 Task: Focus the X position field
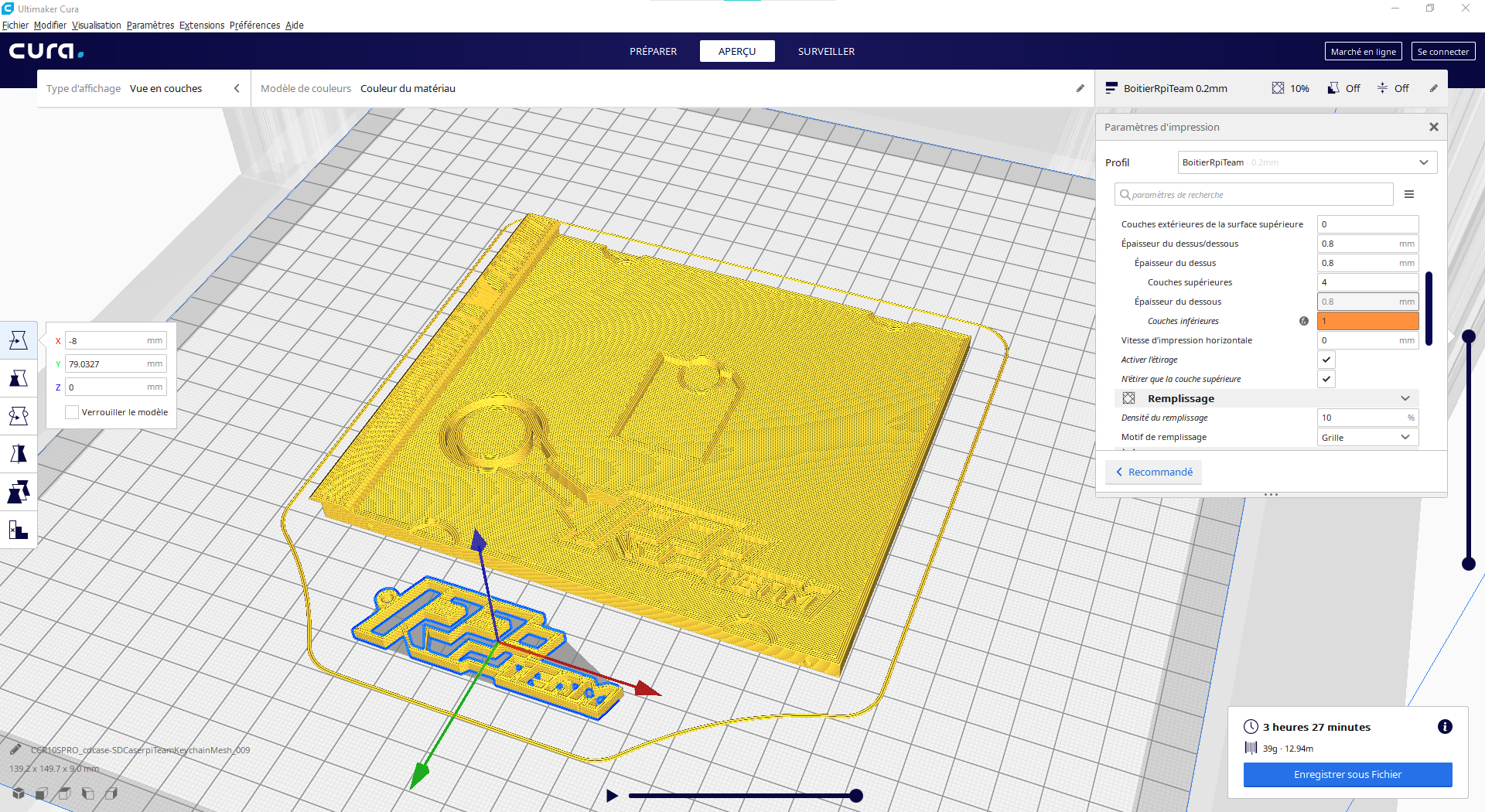point(116,340)
